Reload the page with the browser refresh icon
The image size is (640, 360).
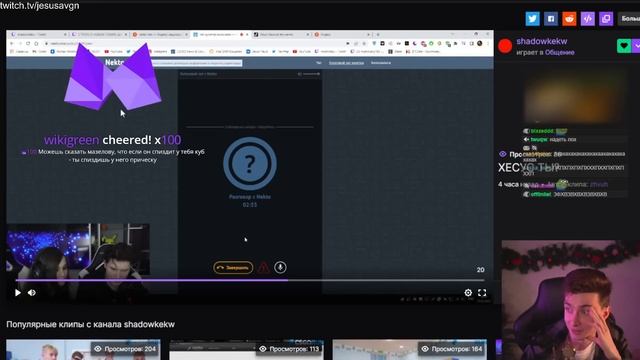tap(28, 43)
